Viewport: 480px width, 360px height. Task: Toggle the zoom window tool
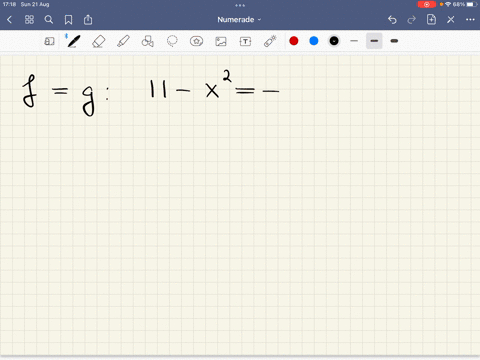pyautogui.click(x=49, y=41)
